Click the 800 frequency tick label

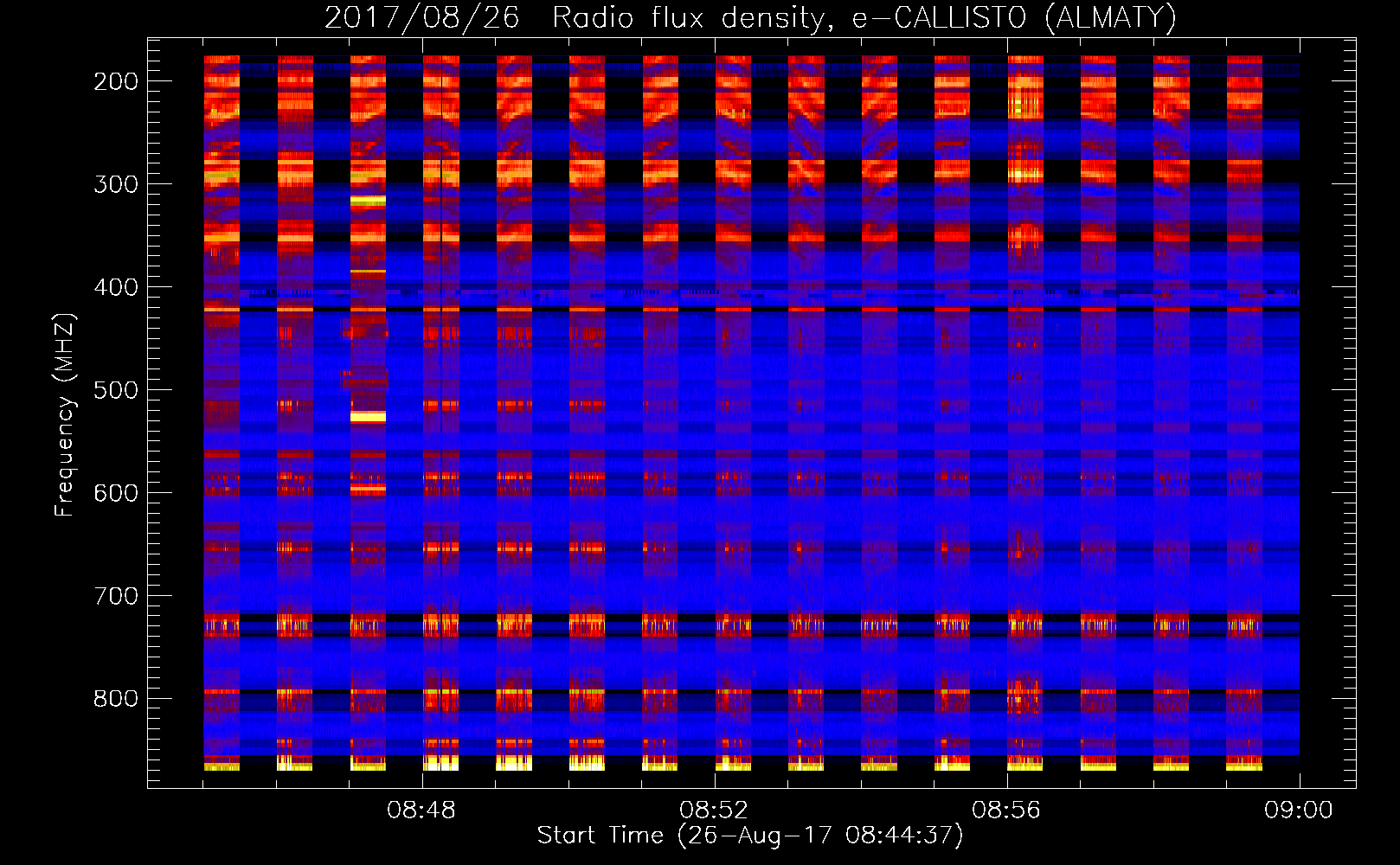(116, 699)
